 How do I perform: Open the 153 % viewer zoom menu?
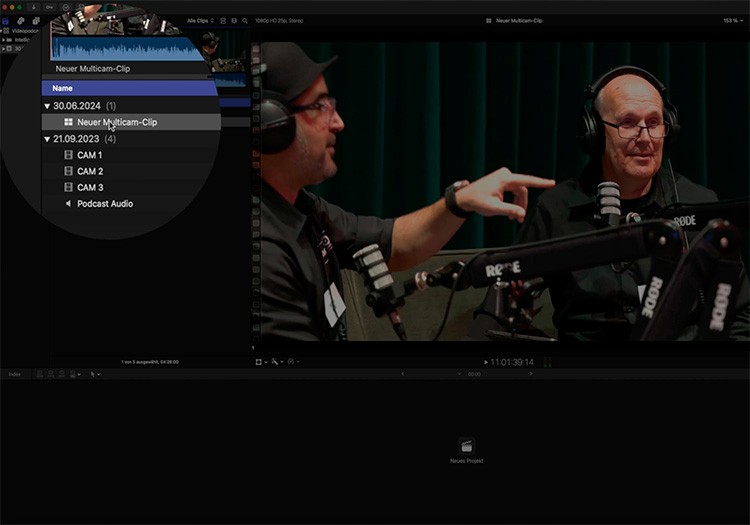coord(733,21)
